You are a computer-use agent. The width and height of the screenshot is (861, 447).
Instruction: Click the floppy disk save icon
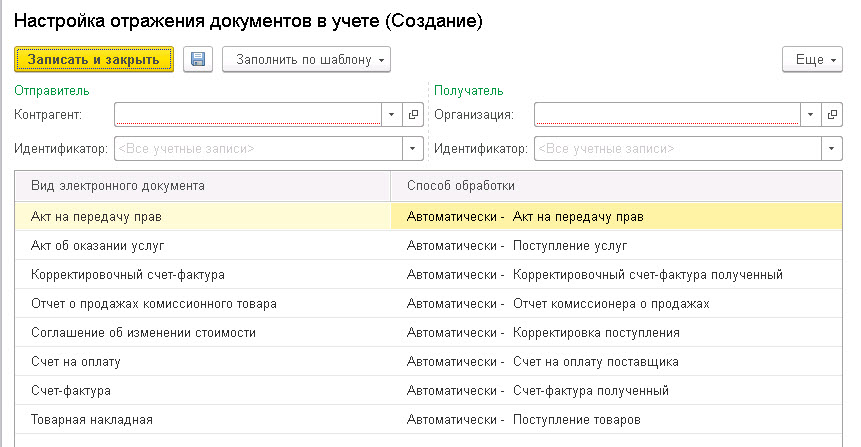coord(198,59)
